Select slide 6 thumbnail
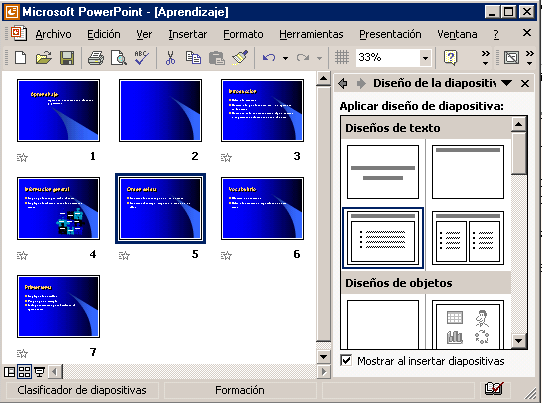This screenshot has height=403, width=542. click(262, 208)
